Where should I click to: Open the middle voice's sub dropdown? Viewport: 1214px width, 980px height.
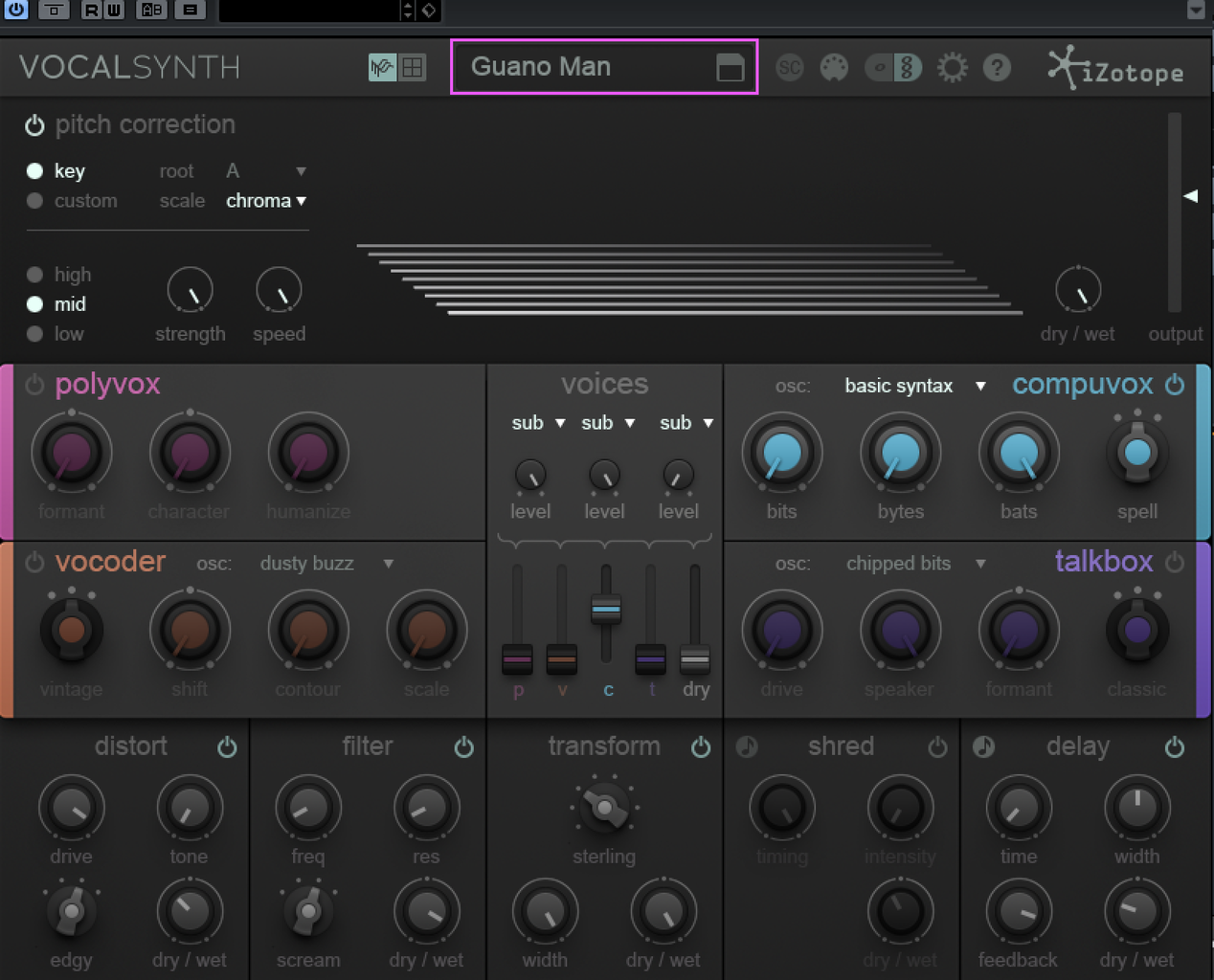pyautogui.click(x=608, y=423)
